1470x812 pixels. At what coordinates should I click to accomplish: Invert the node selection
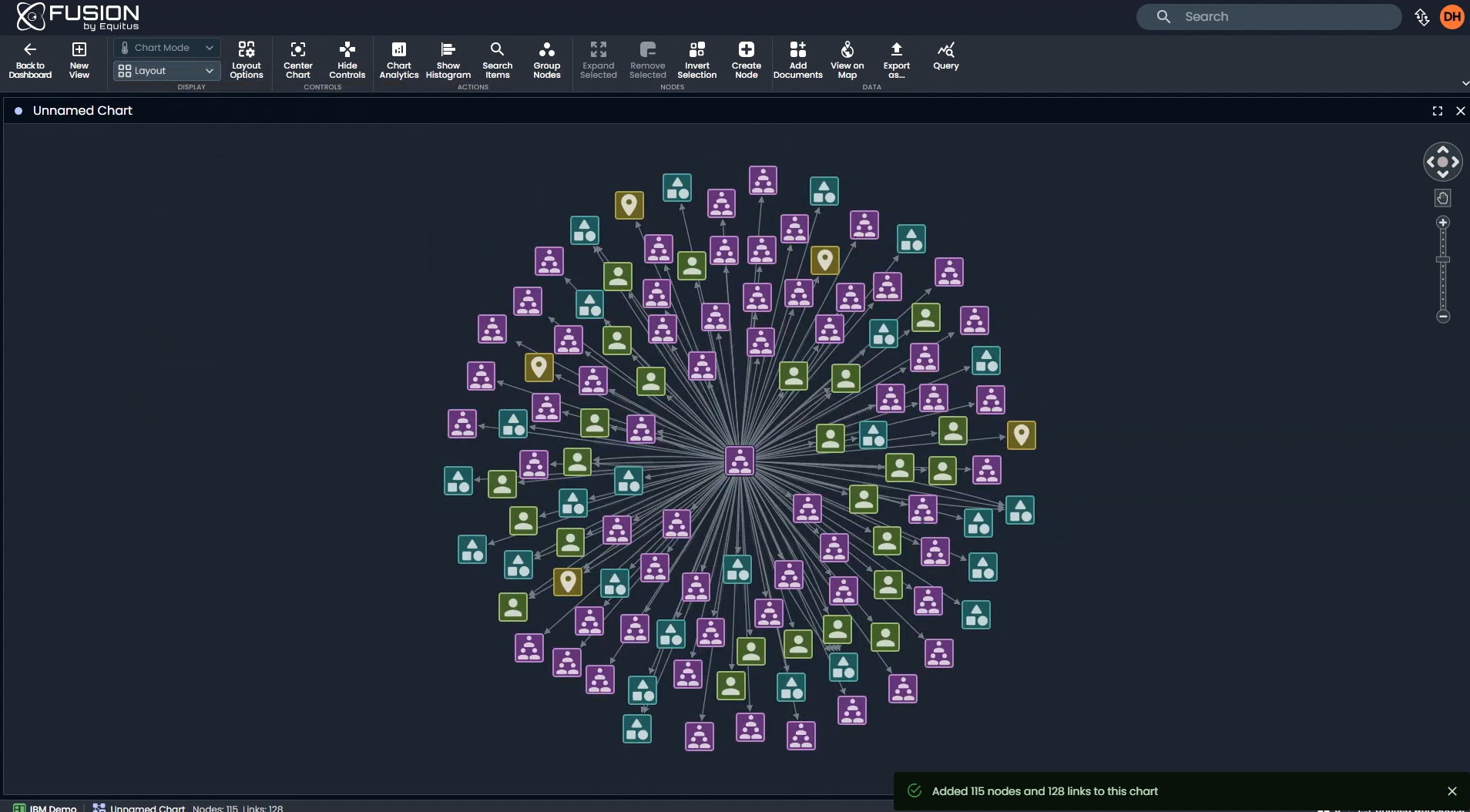(697, 60)
